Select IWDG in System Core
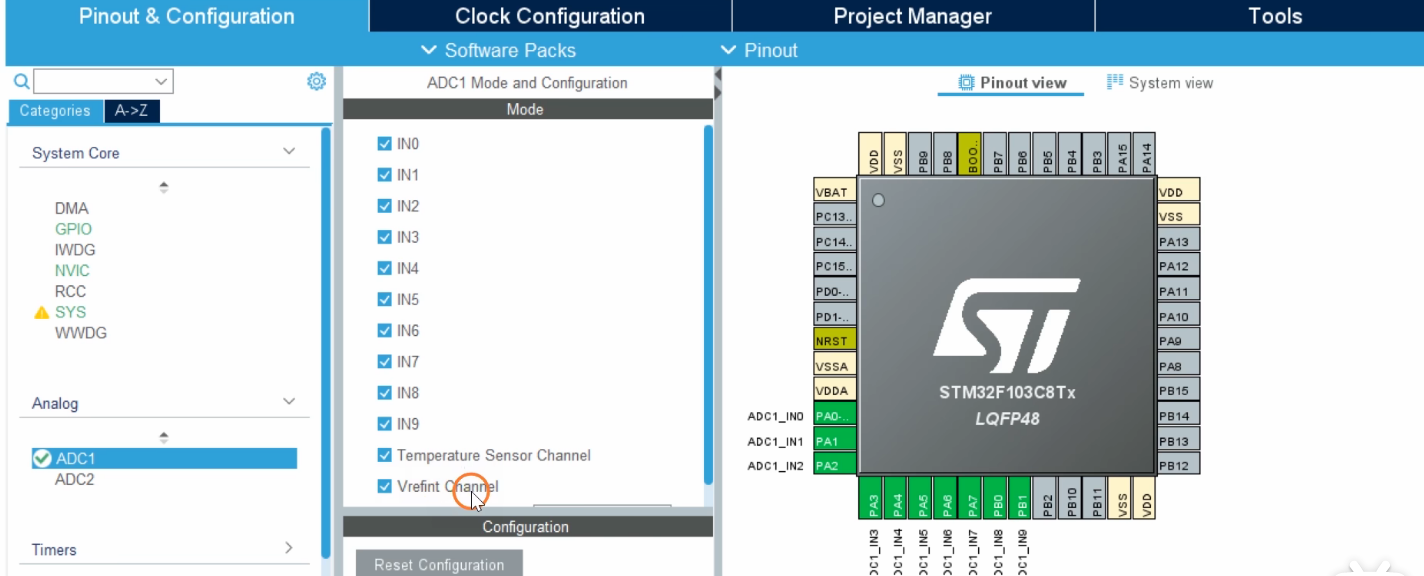Screen dimensions: 1424x576 coord(75,250)
